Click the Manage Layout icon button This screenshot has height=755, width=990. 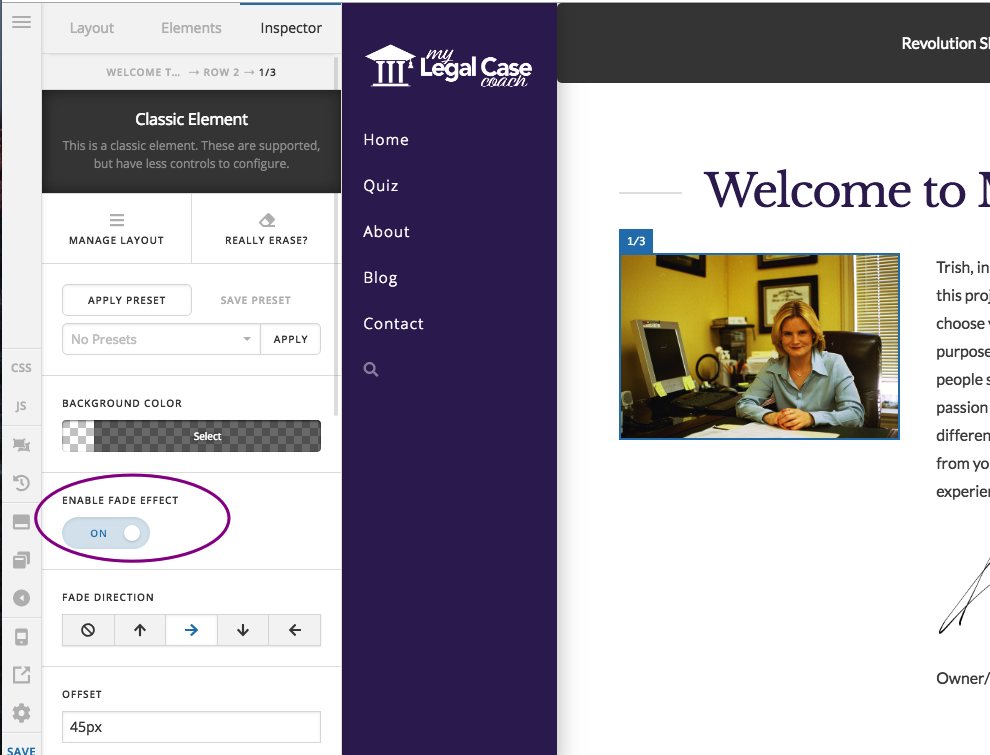click(116, 229)
